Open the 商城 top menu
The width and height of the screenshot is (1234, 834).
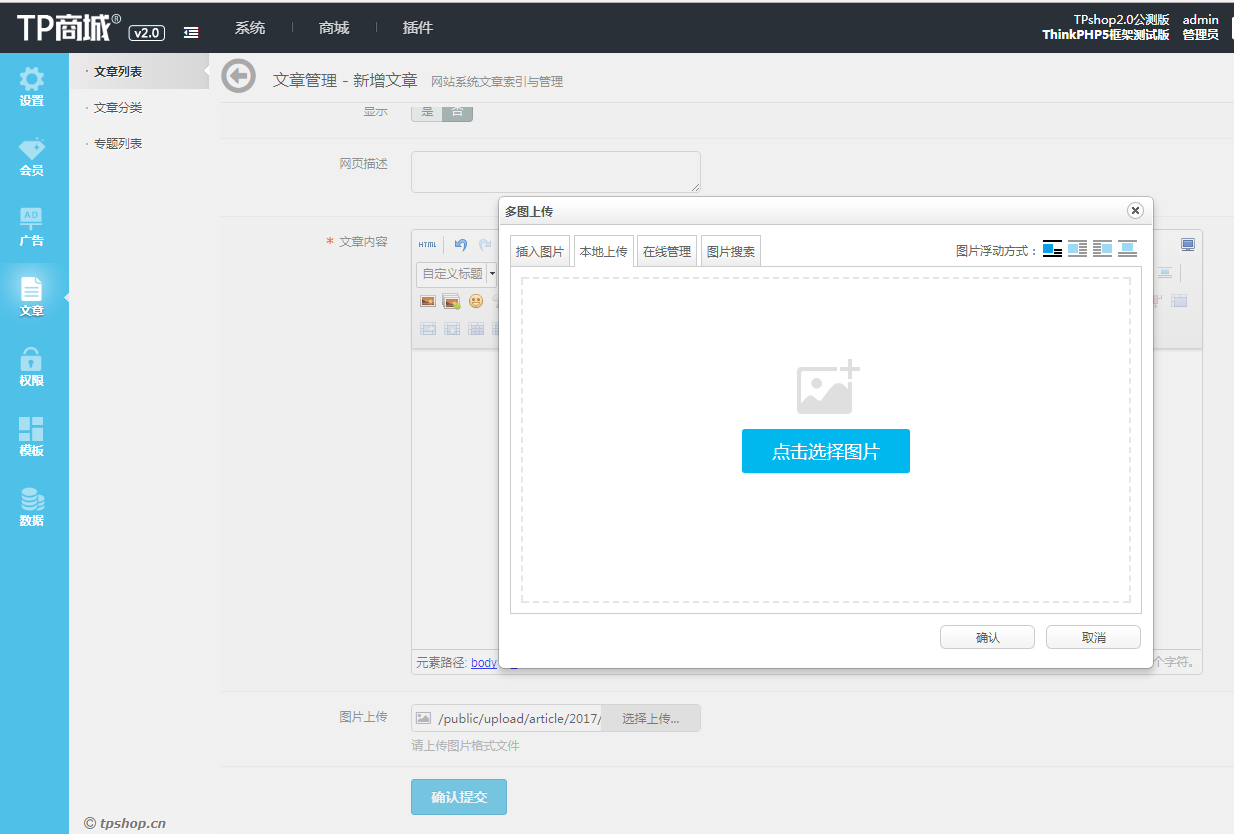[x=334, y=28]
